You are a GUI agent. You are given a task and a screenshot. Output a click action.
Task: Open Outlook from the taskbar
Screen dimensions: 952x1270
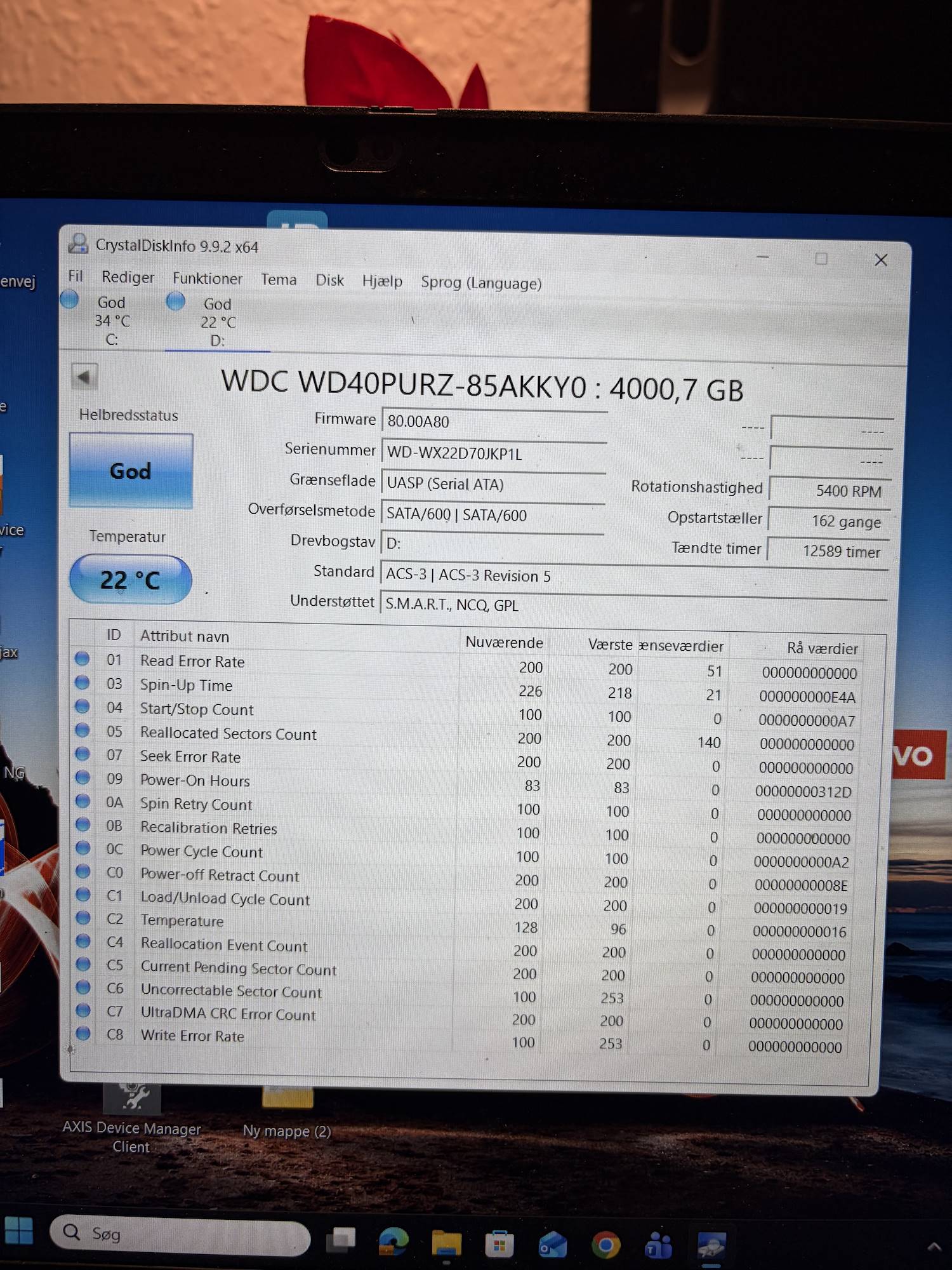[x=553, y=1245]
